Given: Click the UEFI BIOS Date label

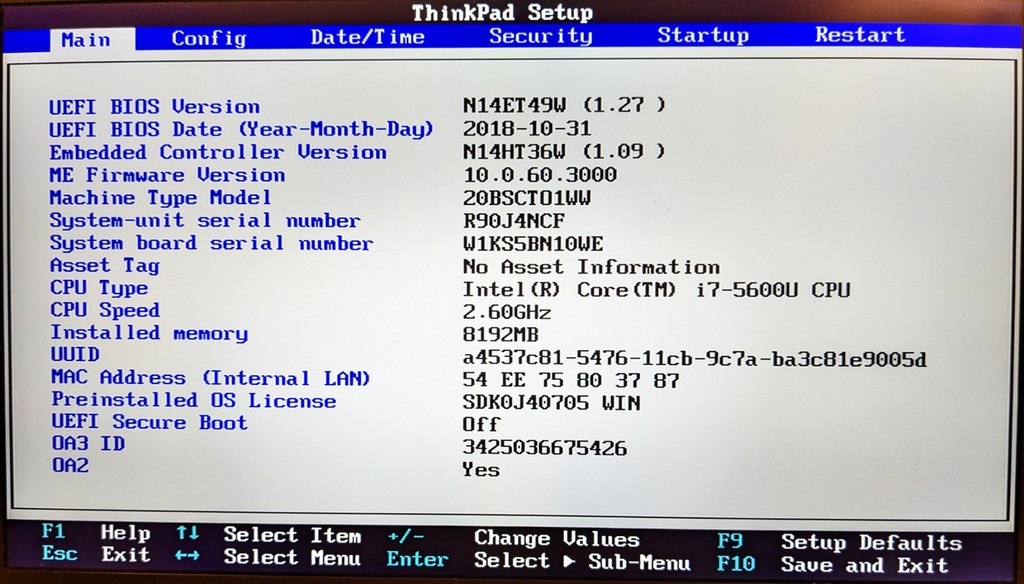Looking at the screenshot, I should pos(242,129).
